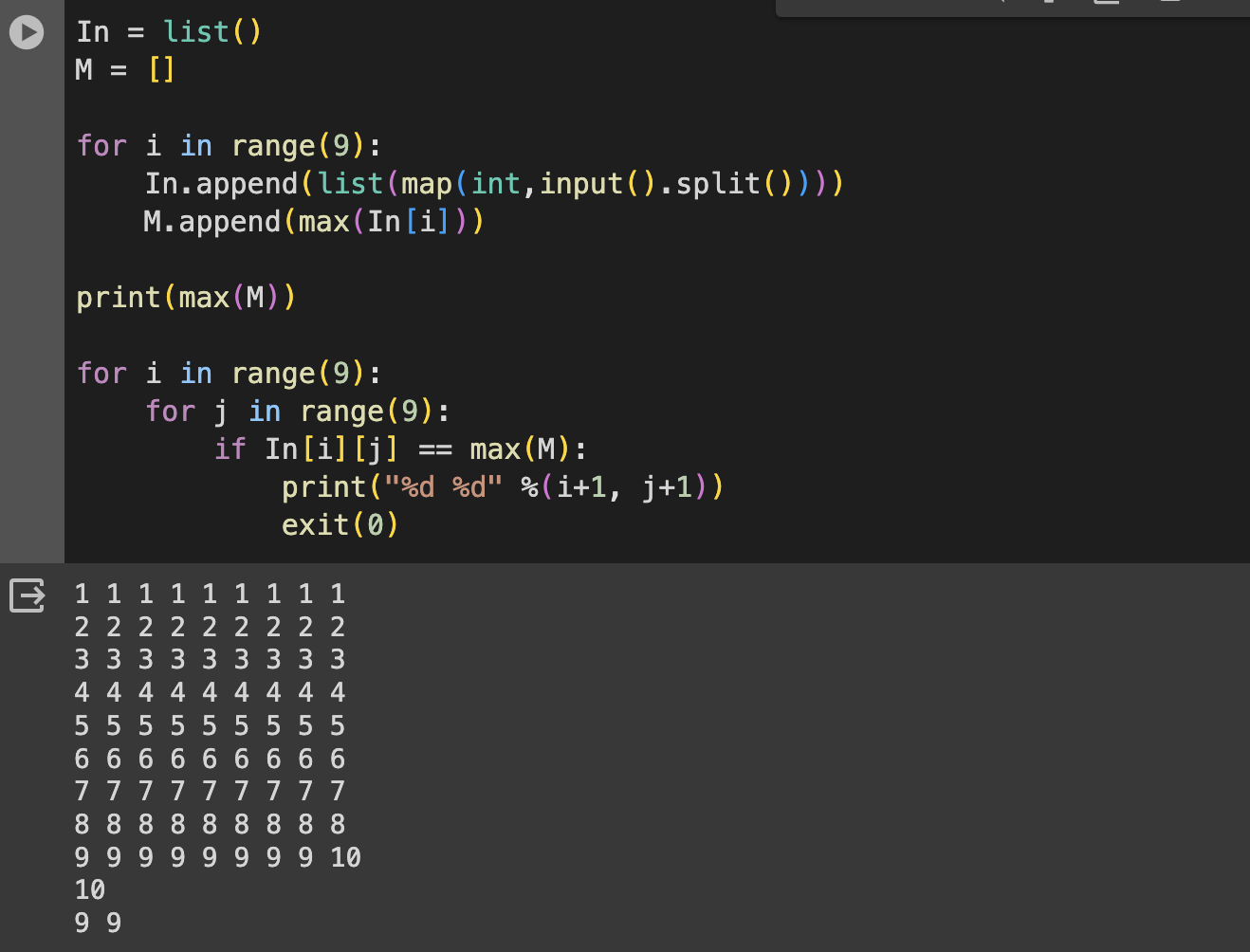
Task: Click the 'for j in range(9):' line
Action: click(x=298, y=412)
